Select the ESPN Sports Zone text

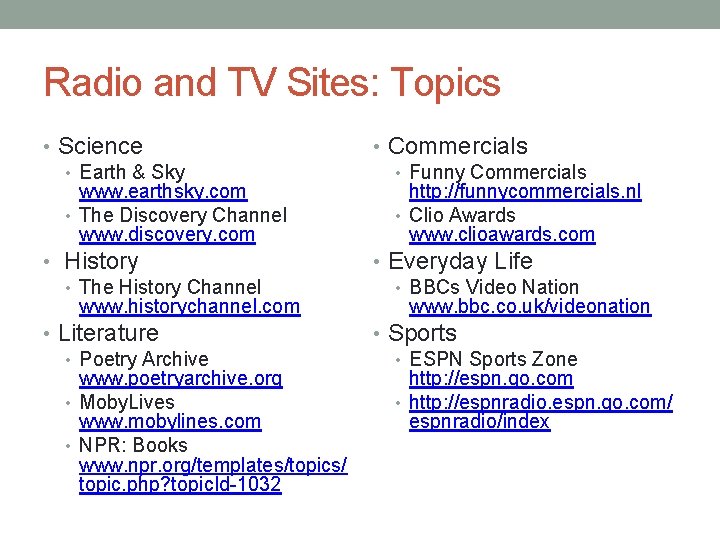pyautogui.click(x=493, y=359)
